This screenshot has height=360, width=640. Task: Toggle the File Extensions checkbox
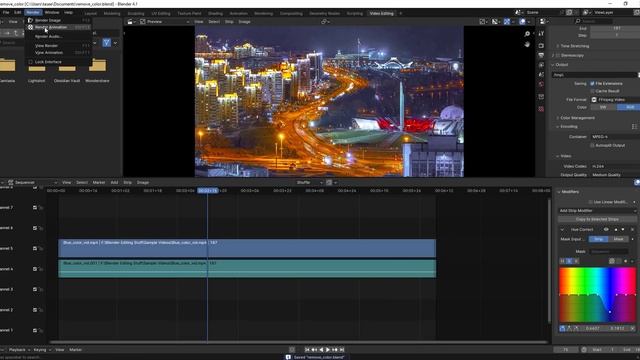[592, 84]
